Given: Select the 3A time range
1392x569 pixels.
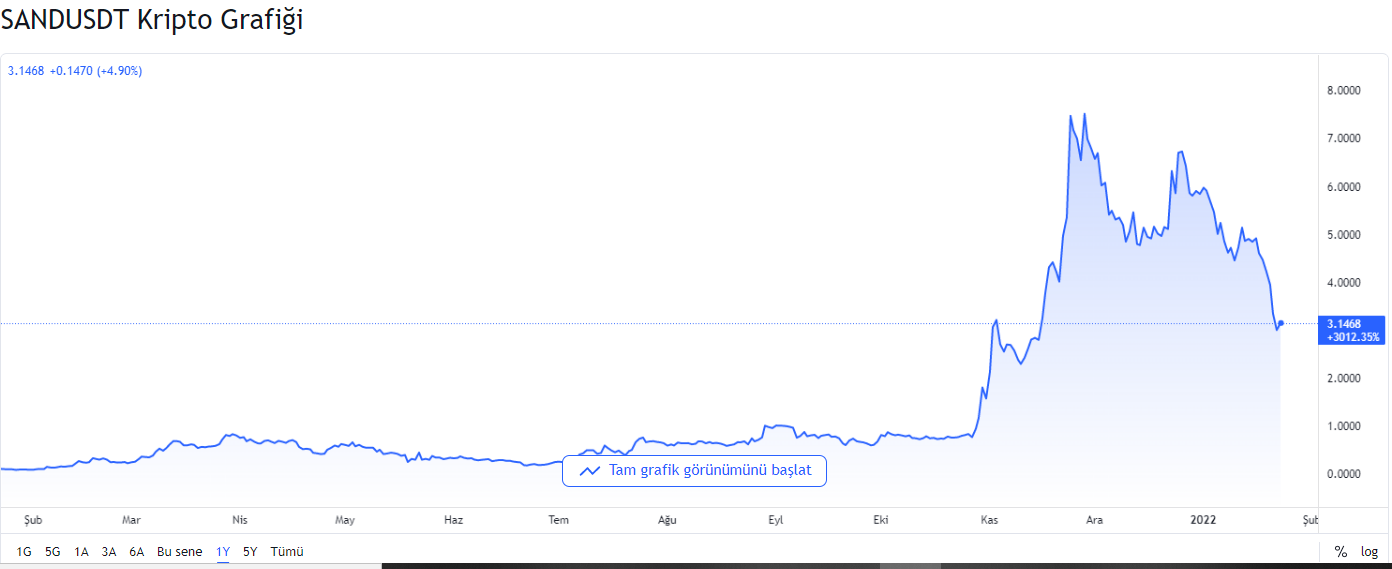Looking at the screenshot, I should [109, 551].
